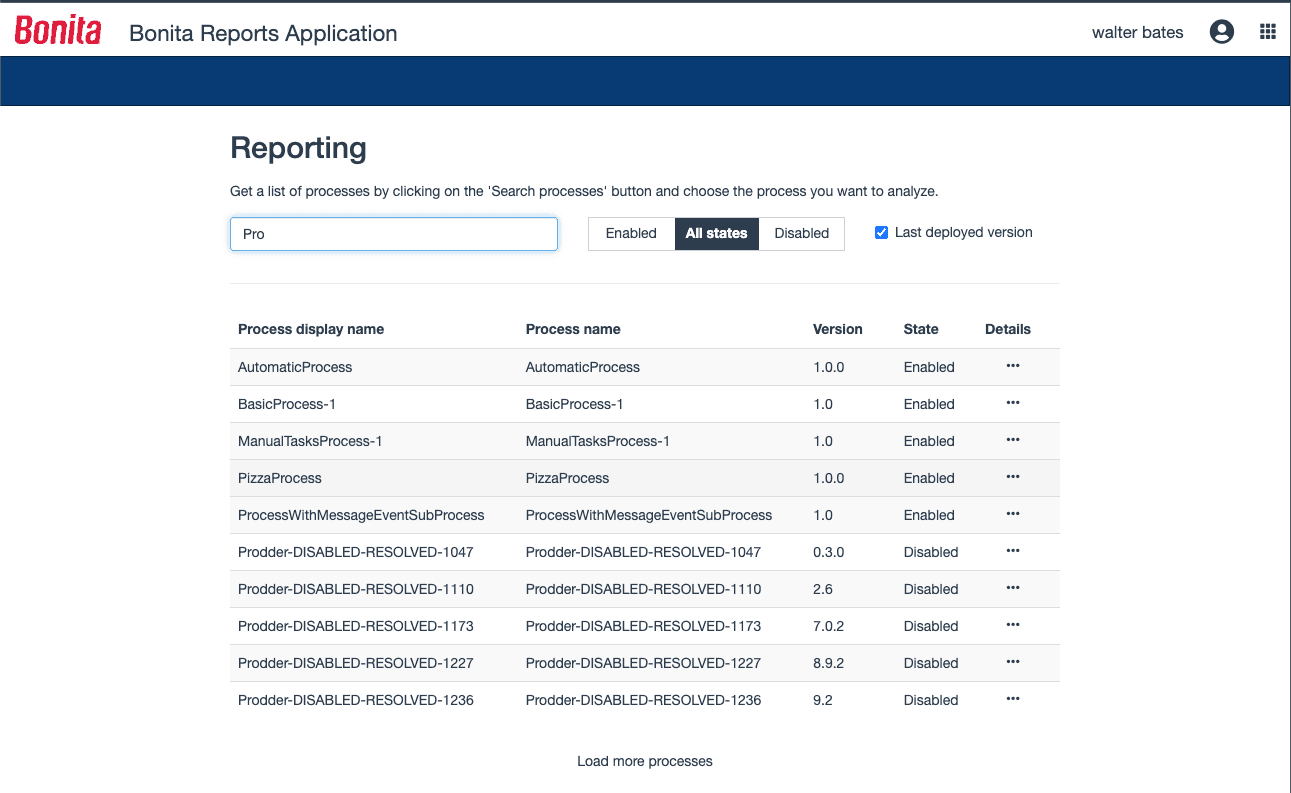Screen dimensions: 1291x793
Task: Open details ellipsis for AutomaticProcess
Action: tap(1013, 366)
